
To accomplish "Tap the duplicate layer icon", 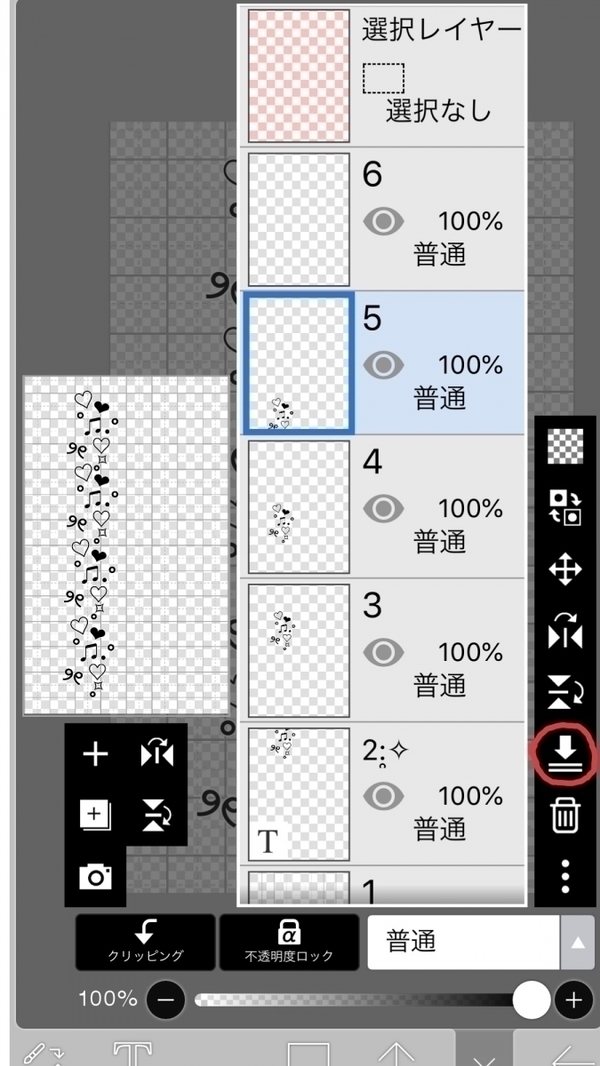I will (x=95, y=814).
